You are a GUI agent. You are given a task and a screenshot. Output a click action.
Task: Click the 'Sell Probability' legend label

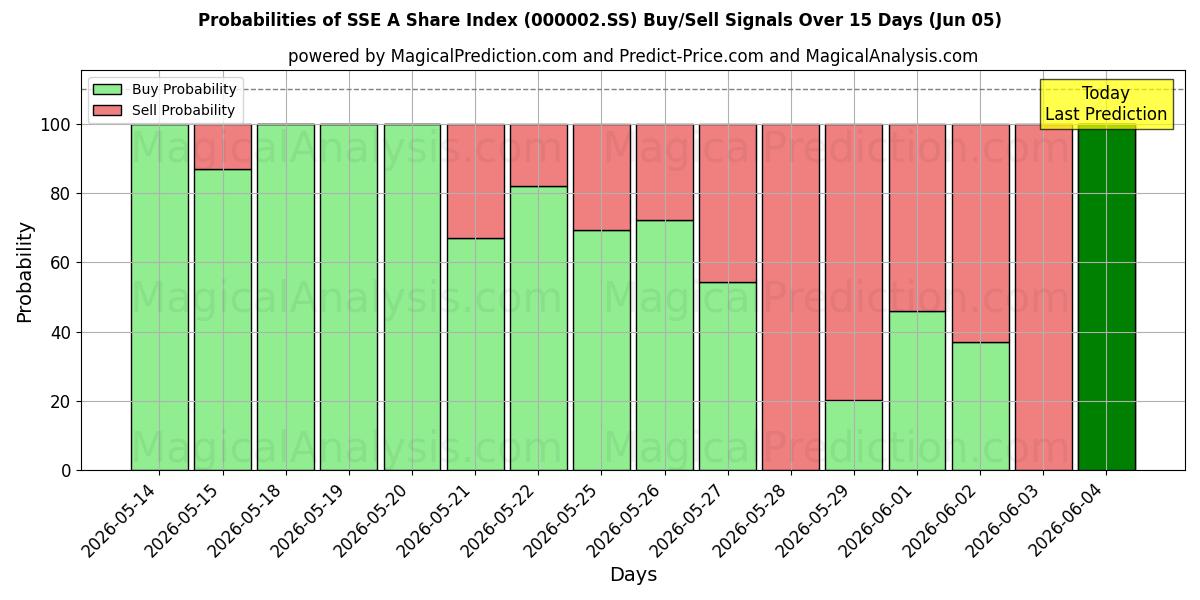183,110
